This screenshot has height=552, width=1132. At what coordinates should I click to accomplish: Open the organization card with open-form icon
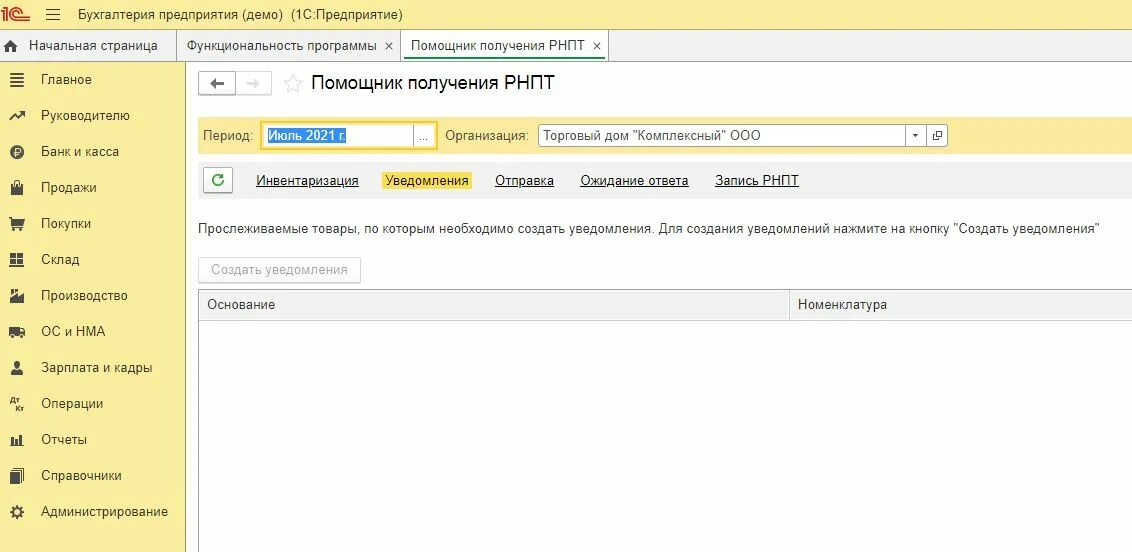coord(937,135)
